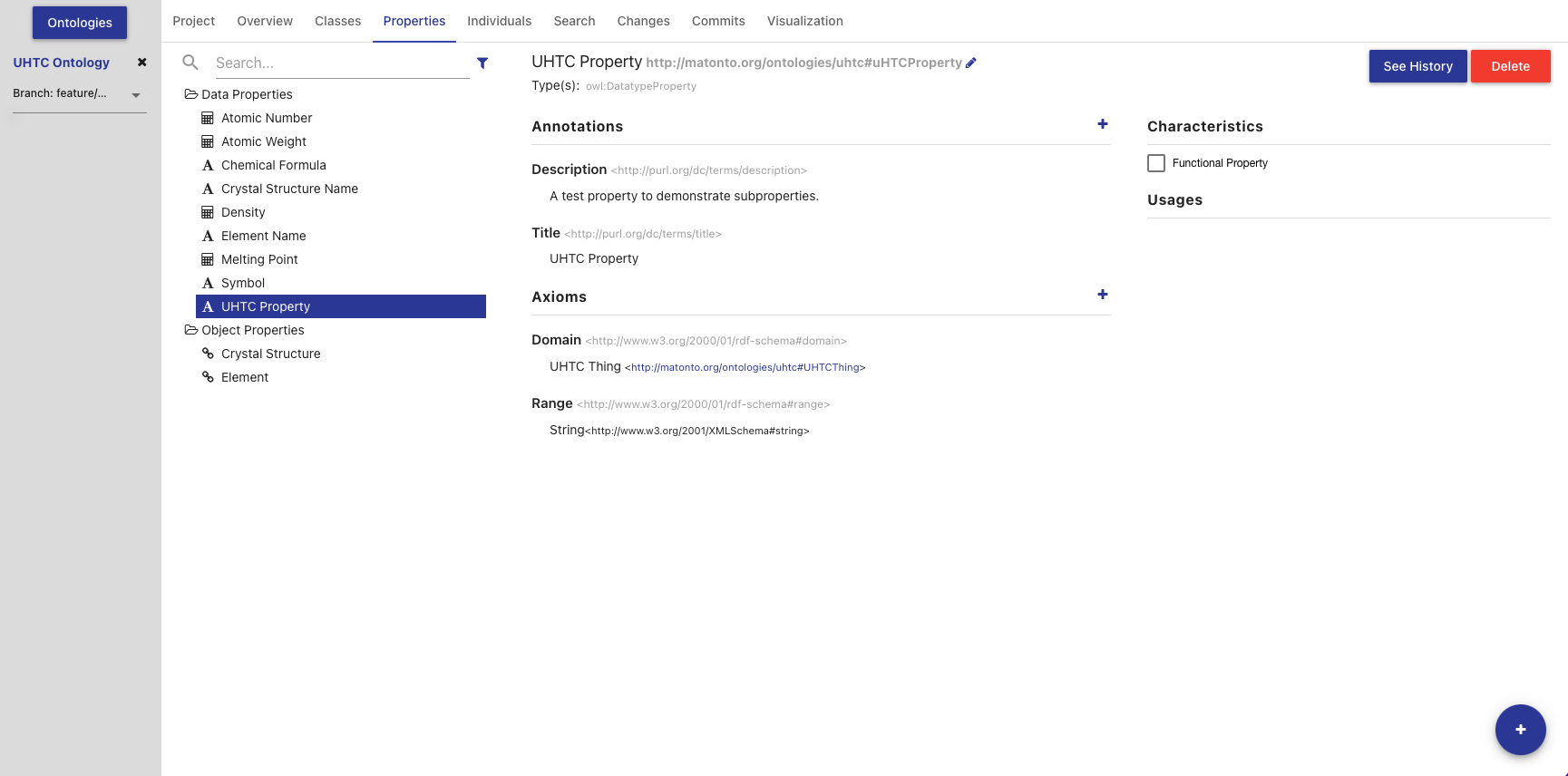
Task: Click the round floating plus button
Action: point(1520,729)
